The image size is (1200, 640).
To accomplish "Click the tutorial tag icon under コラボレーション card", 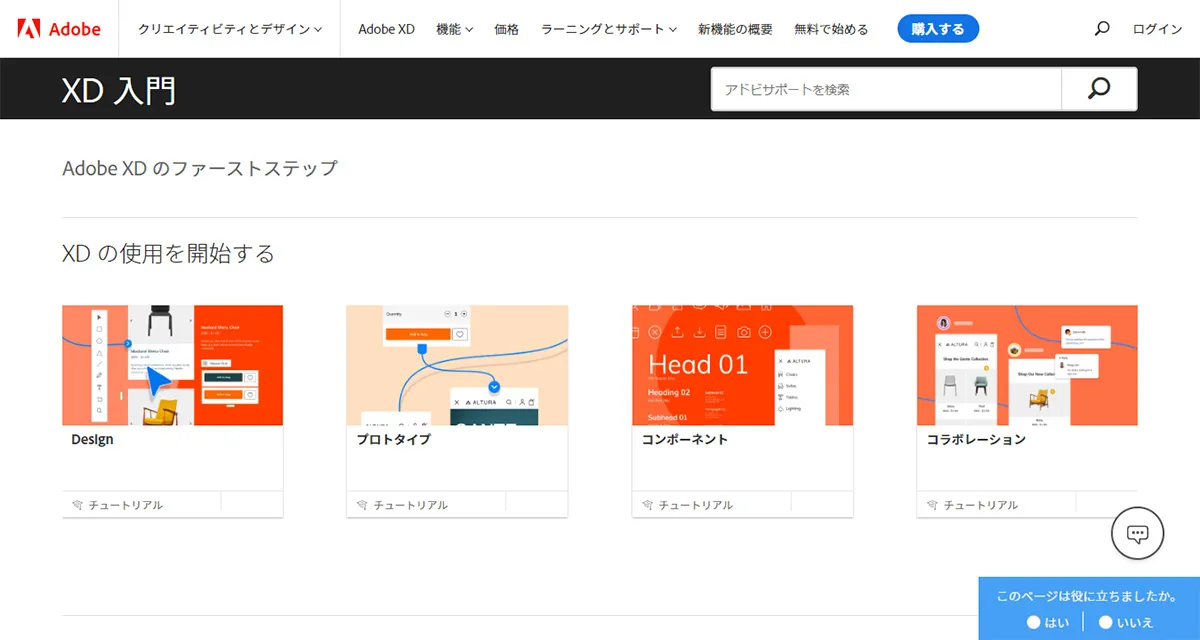I will click(x=932, y=505).
